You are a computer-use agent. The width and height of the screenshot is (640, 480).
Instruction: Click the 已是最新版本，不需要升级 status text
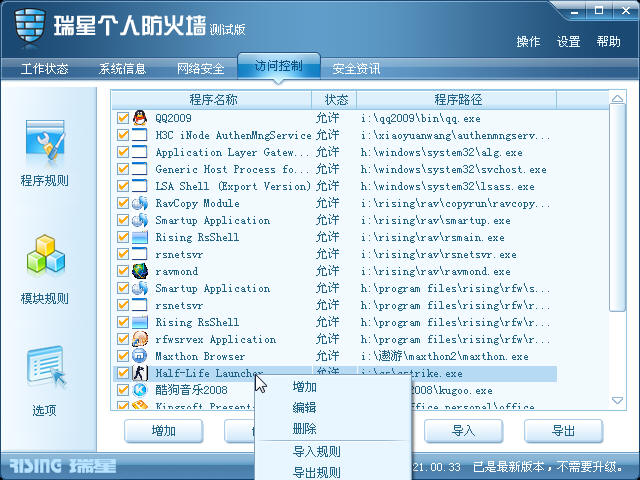coord(549,467)
